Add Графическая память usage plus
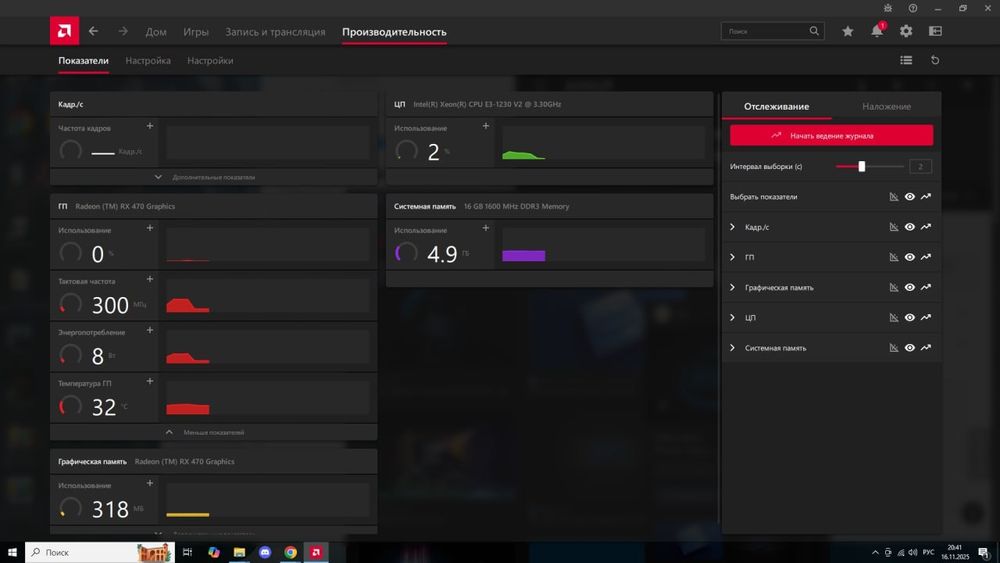 (150, 483)
